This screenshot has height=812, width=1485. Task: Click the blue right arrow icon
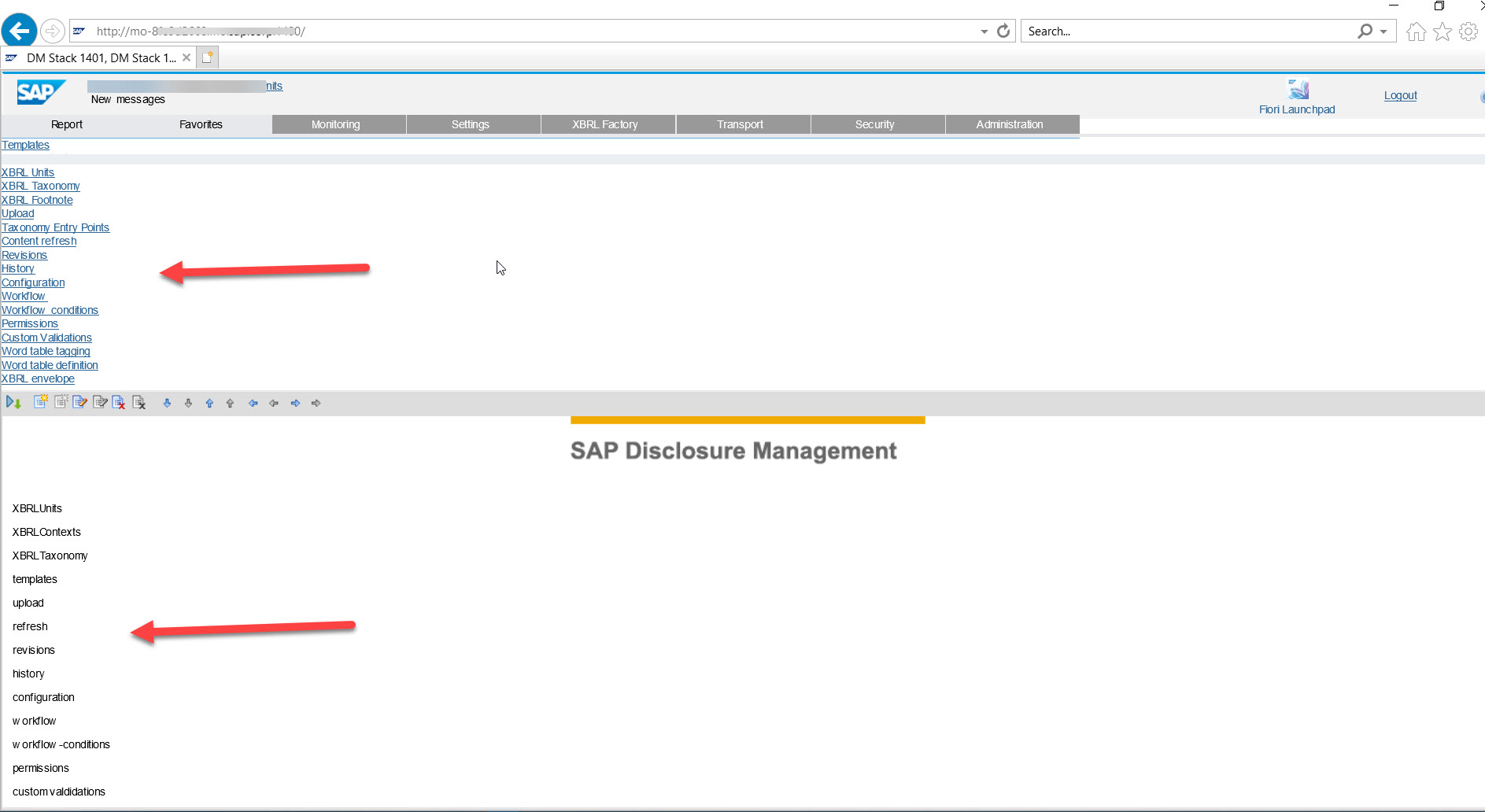(x=295, y=403)
